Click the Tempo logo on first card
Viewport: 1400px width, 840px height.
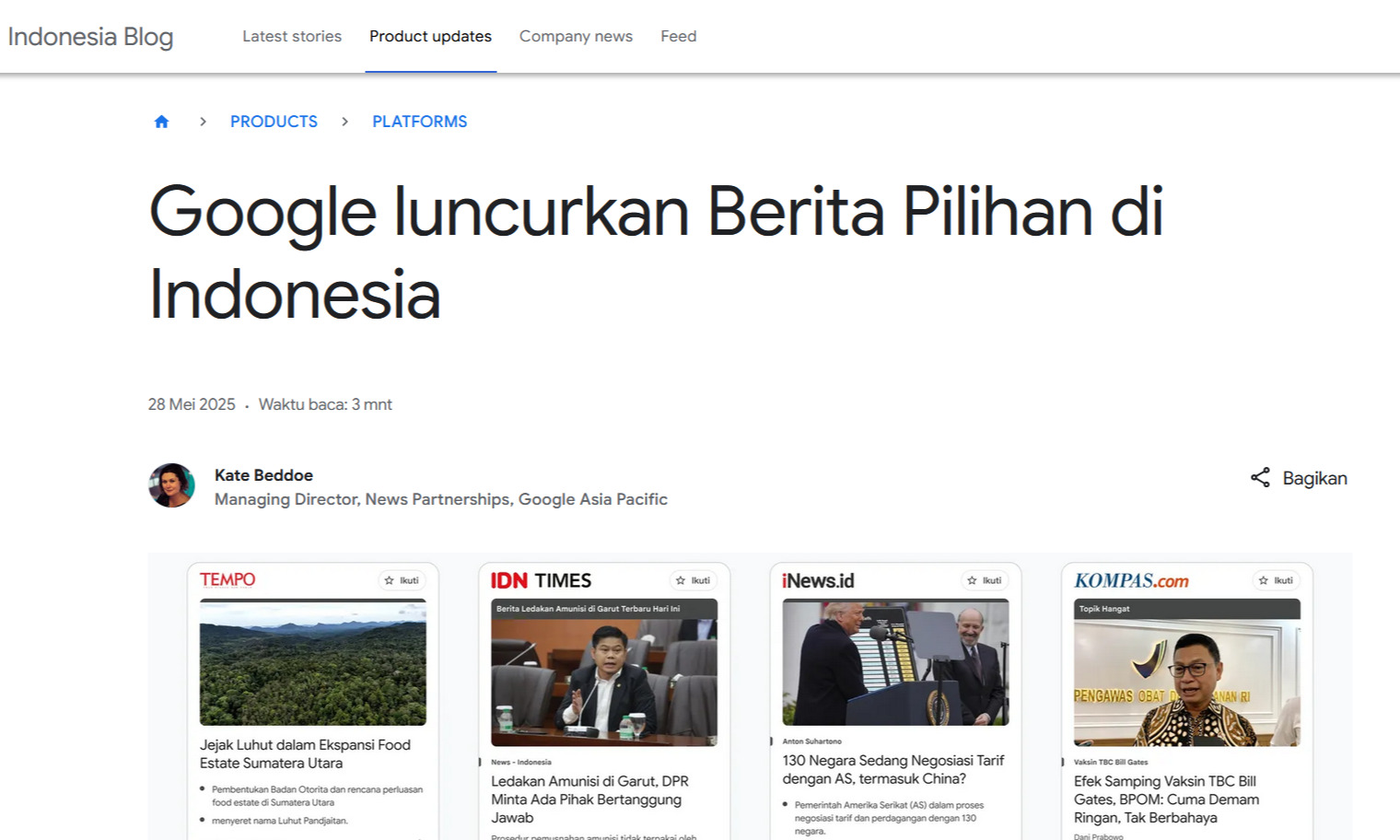(x=227, y=579)
